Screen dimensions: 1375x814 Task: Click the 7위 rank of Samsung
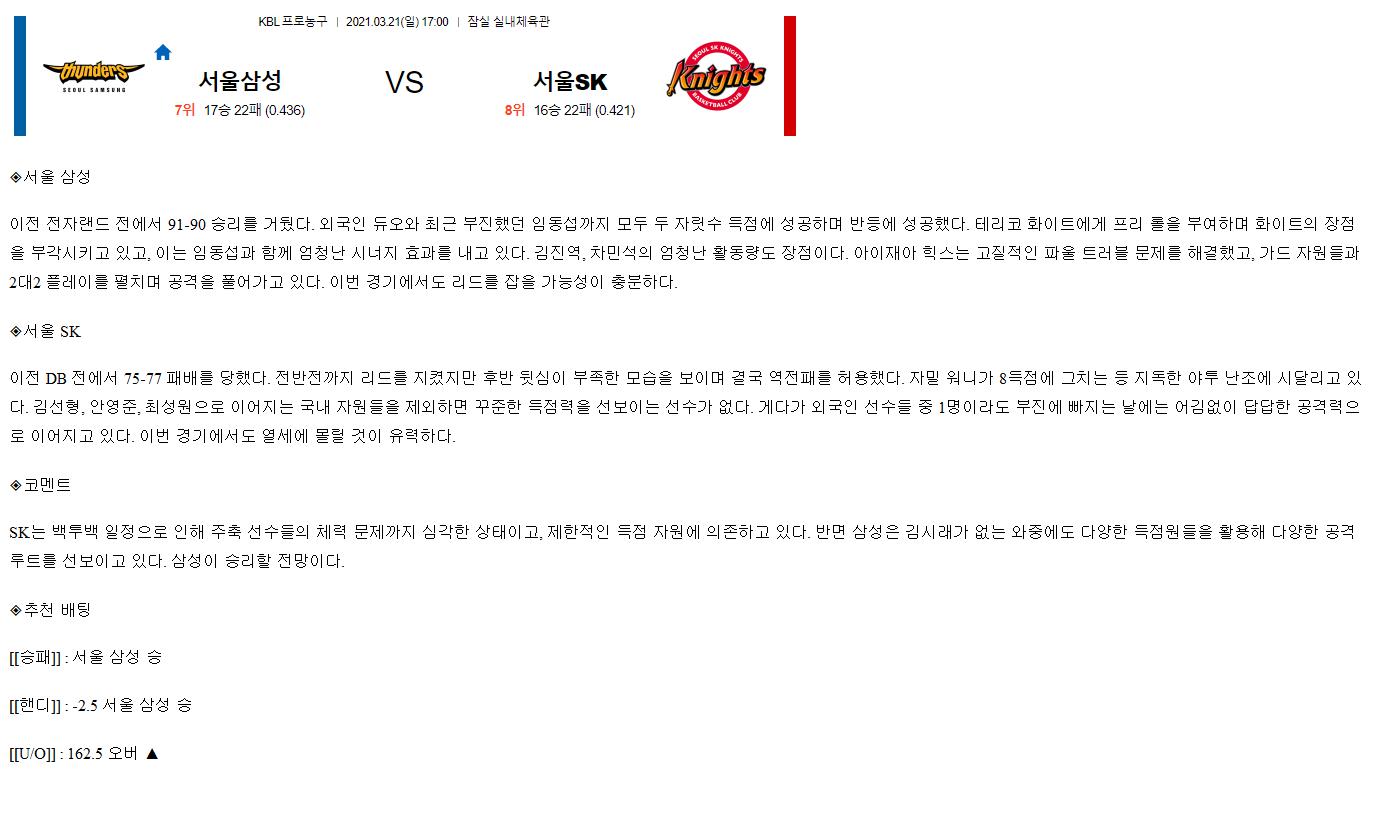click(184, 110)
